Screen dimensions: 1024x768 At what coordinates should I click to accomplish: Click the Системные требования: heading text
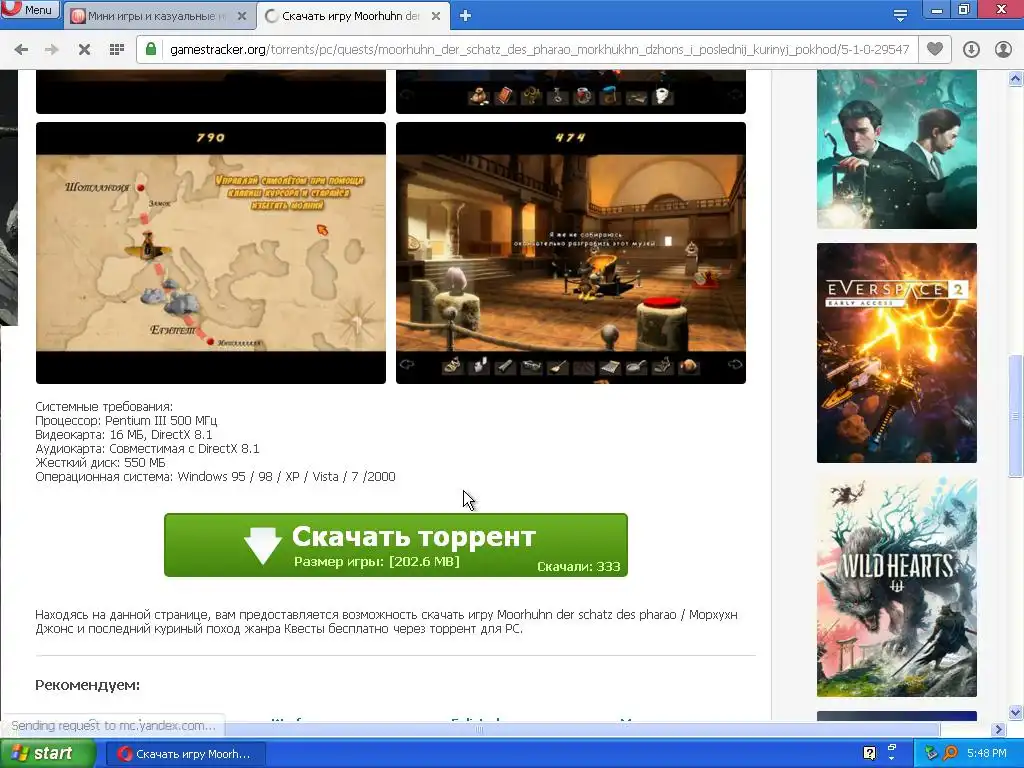(x=104, y=407)
